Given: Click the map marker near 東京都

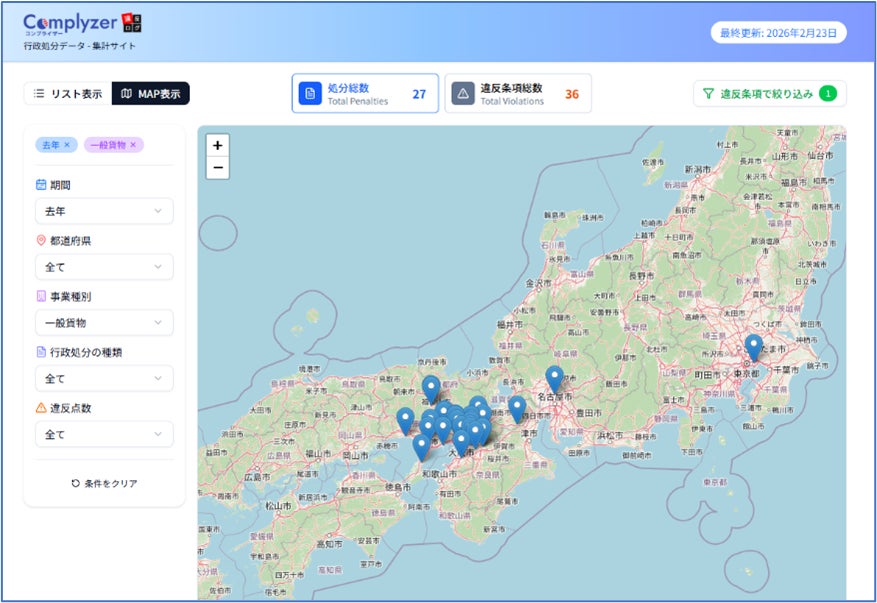Looking at the screenshot, I should pos(753,347).
